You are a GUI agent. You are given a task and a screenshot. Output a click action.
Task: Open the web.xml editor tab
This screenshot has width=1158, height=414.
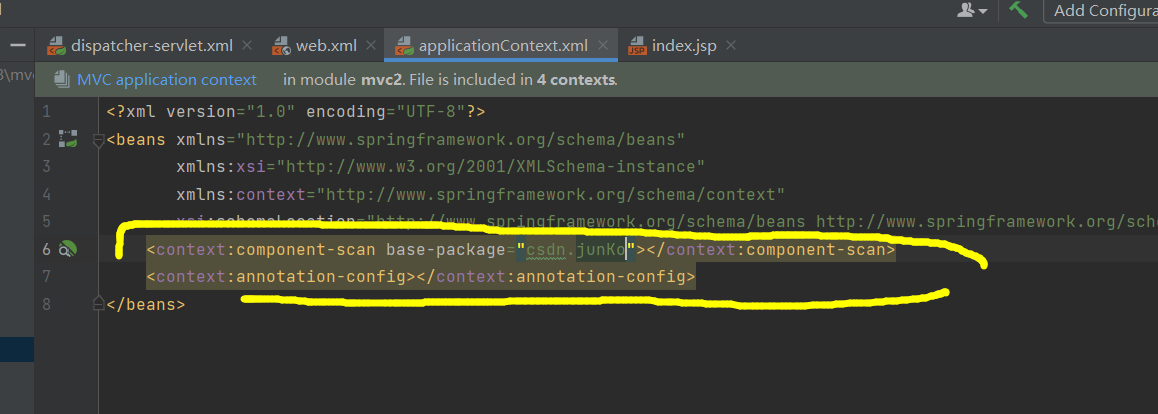pos(326,46)
